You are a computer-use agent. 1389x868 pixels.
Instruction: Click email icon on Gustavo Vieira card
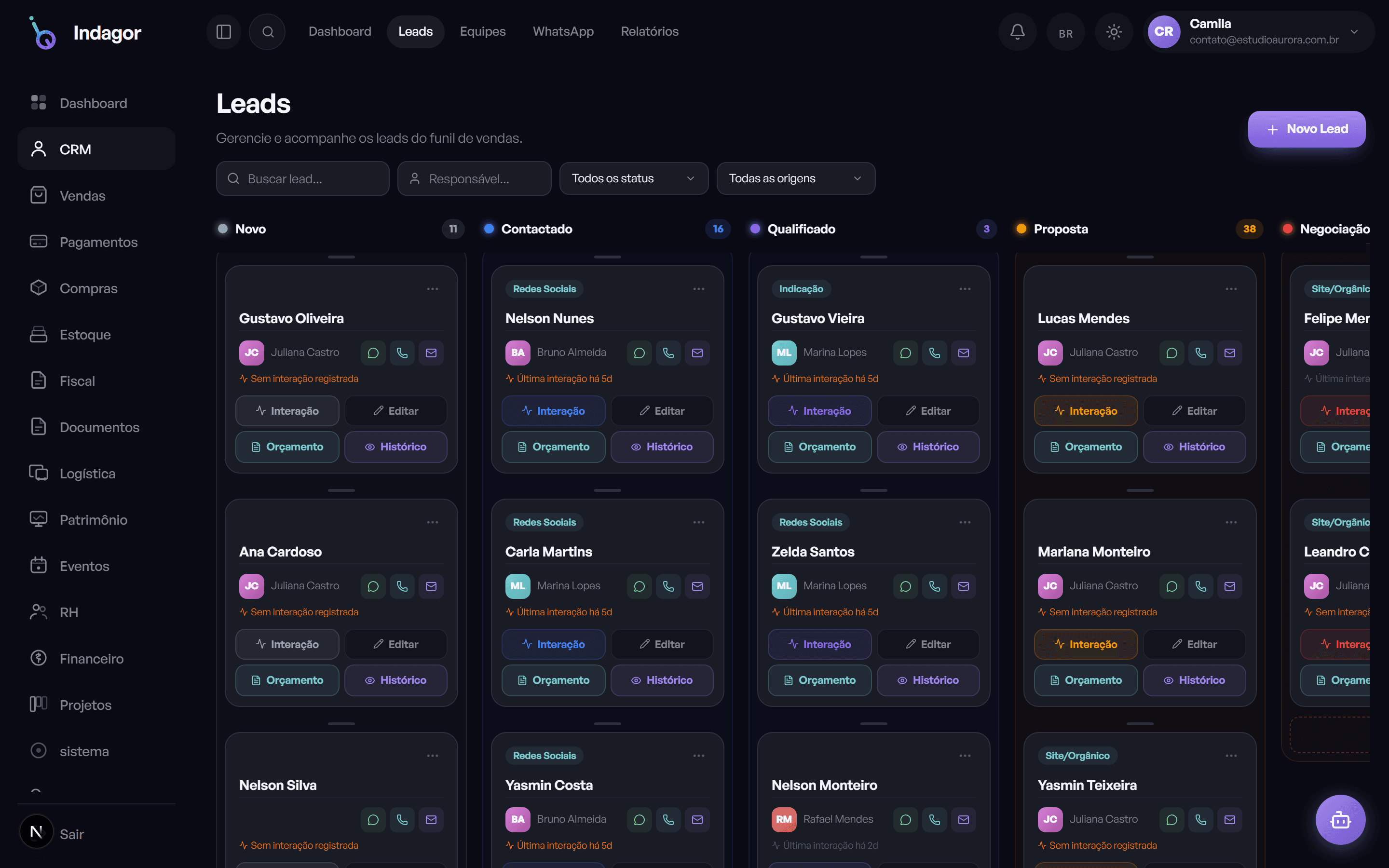point(964,353)
